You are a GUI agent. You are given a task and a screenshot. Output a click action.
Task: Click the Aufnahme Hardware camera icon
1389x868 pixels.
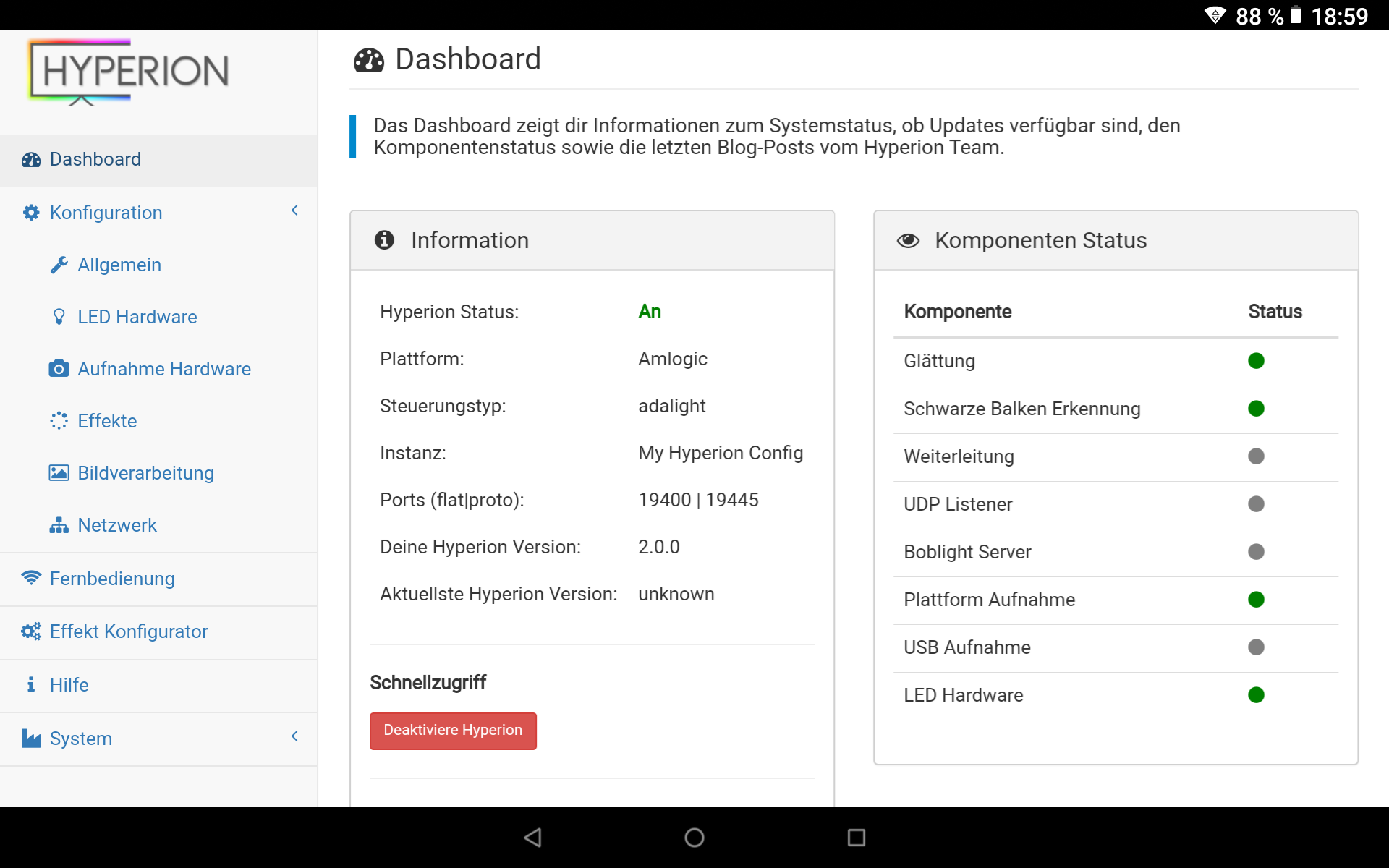pos(59,369)
